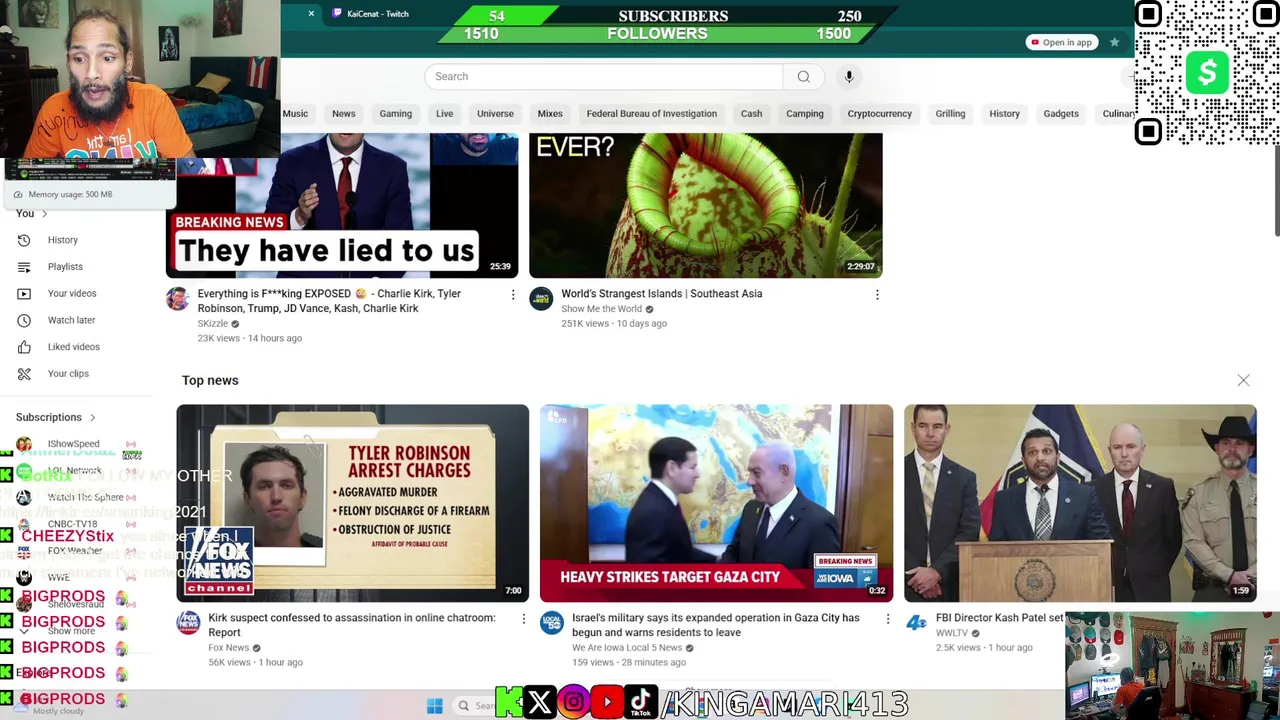
Task: Activate voice search microphone
Action: [x=849, y=77]
